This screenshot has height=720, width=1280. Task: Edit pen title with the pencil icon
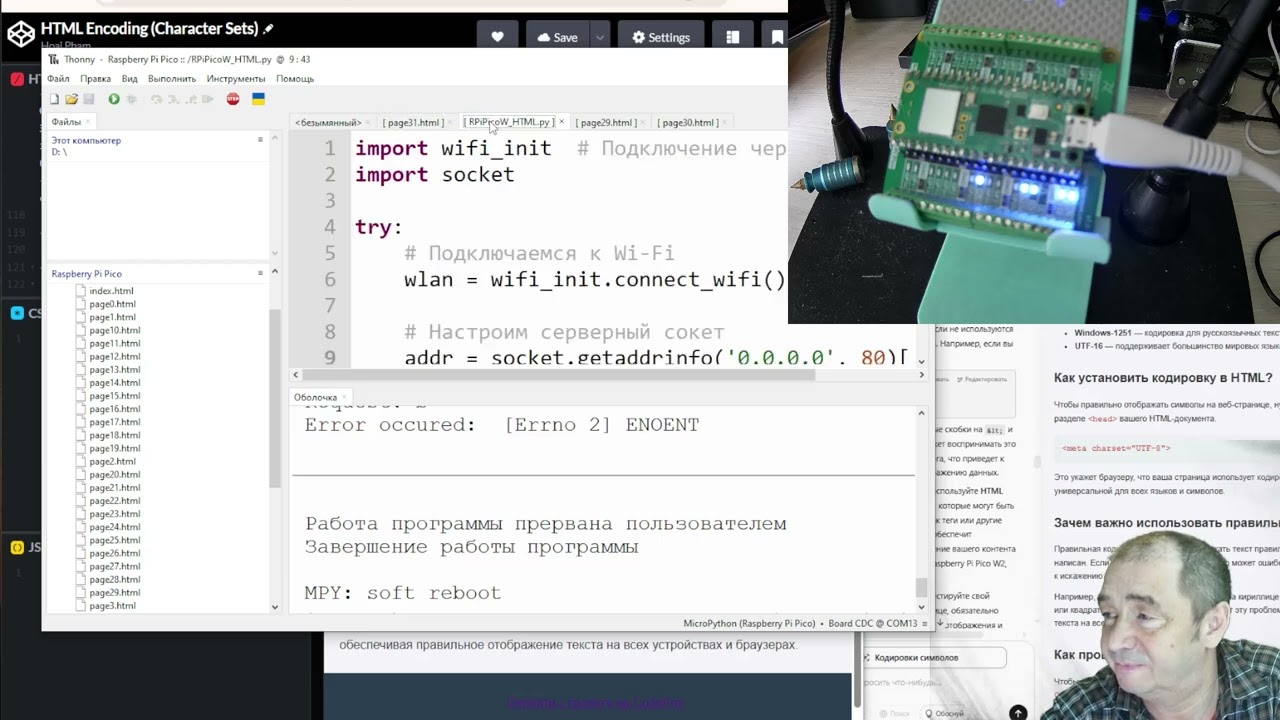[x=268, y=29]
